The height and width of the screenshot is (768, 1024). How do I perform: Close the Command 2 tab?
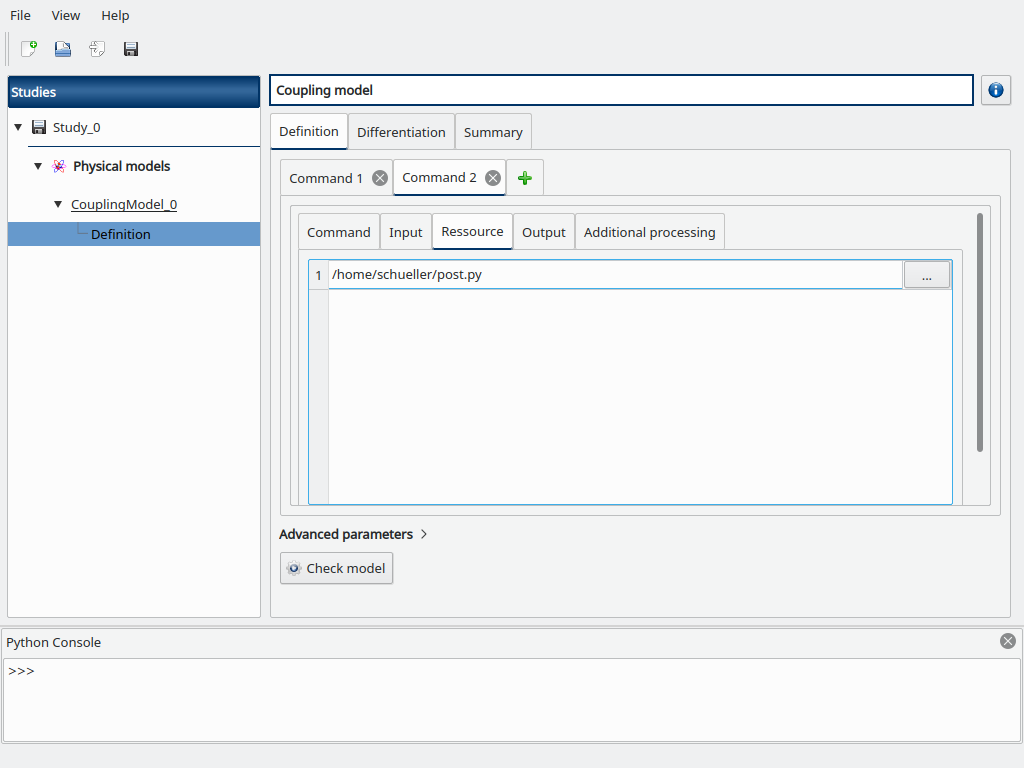493,178
